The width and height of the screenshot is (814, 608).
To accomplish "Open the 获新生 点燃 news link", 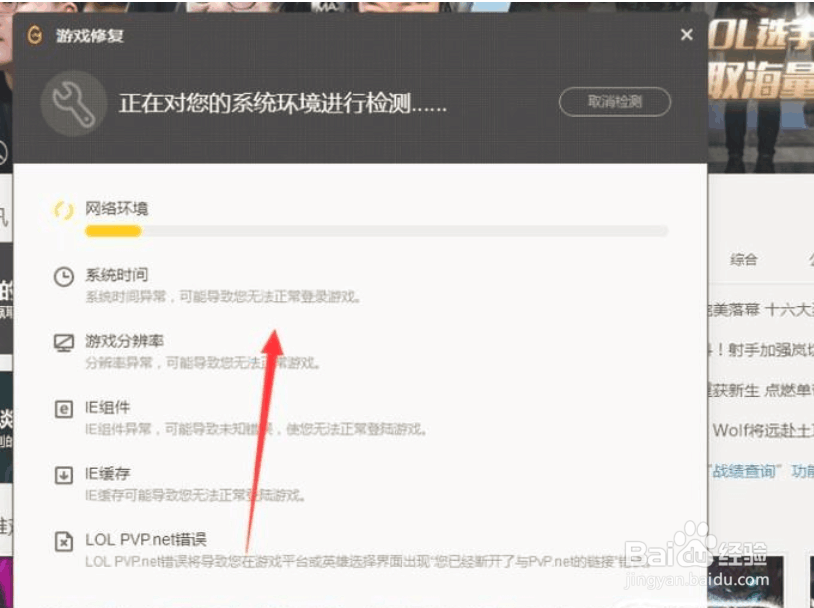I will click(761, 390).
